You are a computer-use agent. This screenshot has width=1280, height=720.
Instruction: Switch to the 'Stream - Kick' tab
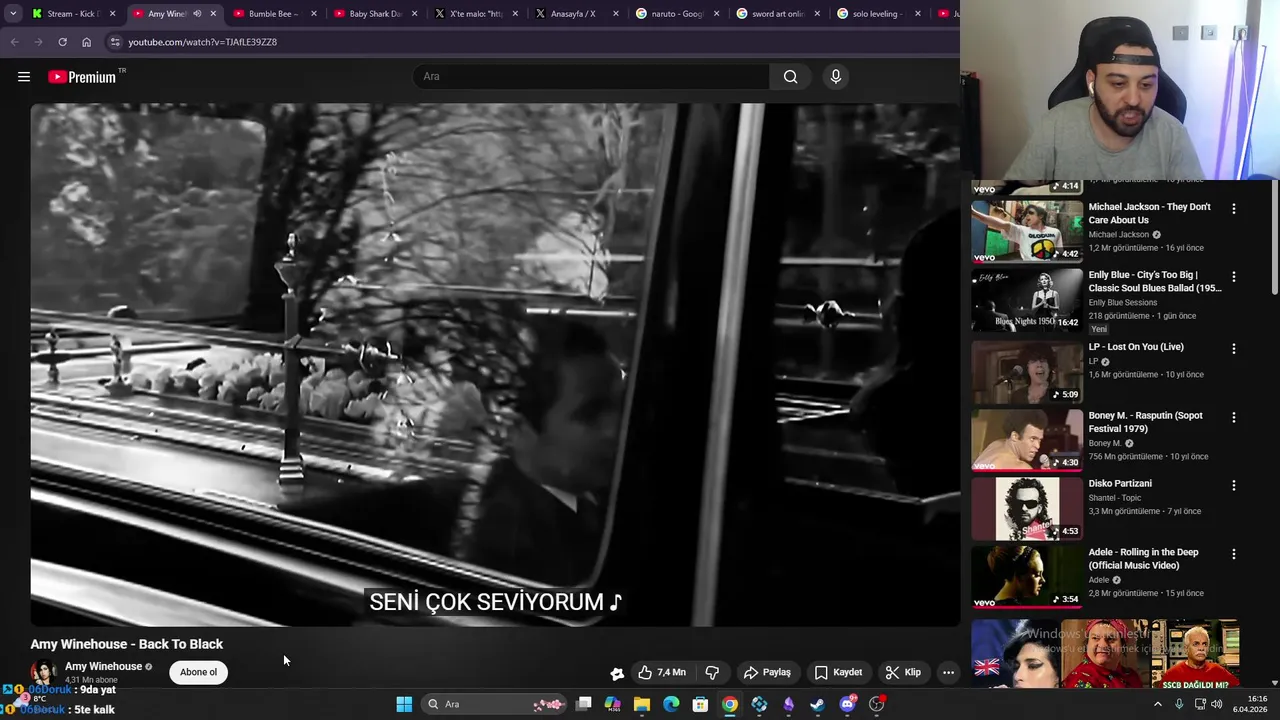[72, 14]
